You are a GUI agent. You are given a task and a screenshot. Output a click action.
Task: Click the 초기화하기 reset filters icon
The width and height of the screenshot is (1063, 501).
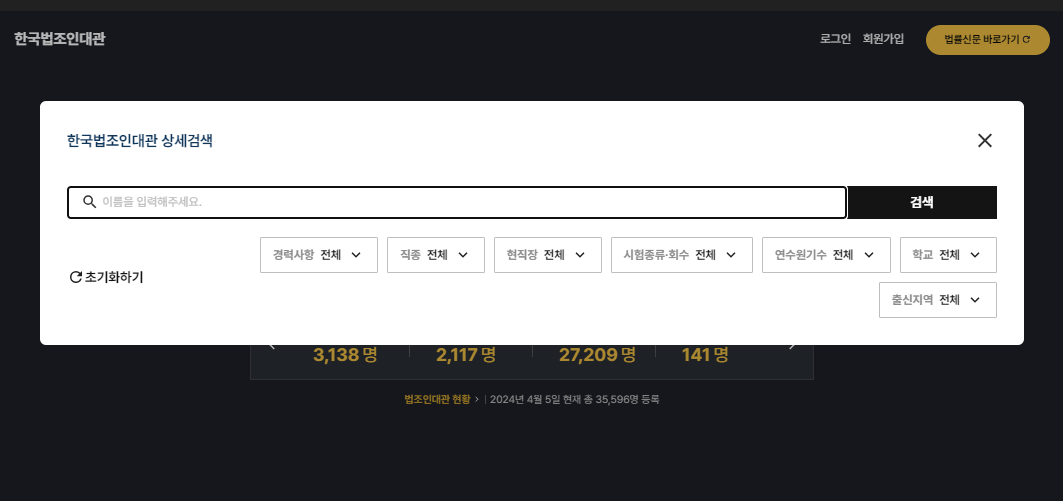click(76, 277)
